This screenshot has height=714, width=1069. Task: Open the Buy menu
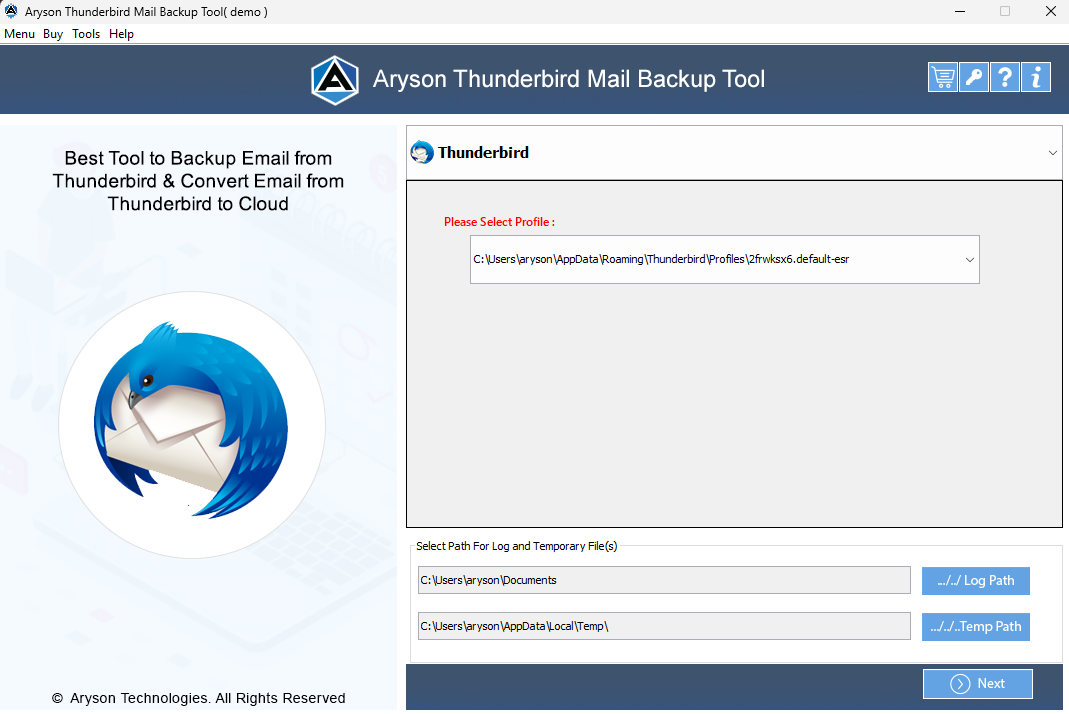52,34
